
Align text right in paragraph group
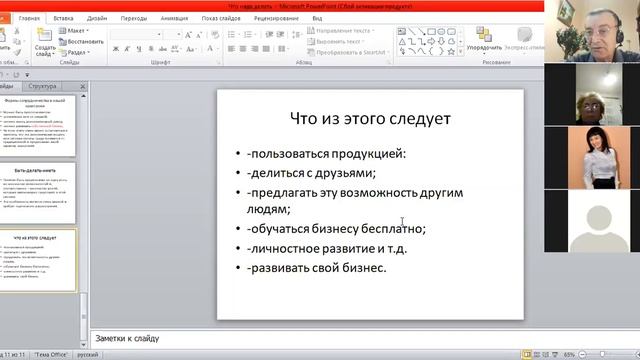click(x=255, y=49)
